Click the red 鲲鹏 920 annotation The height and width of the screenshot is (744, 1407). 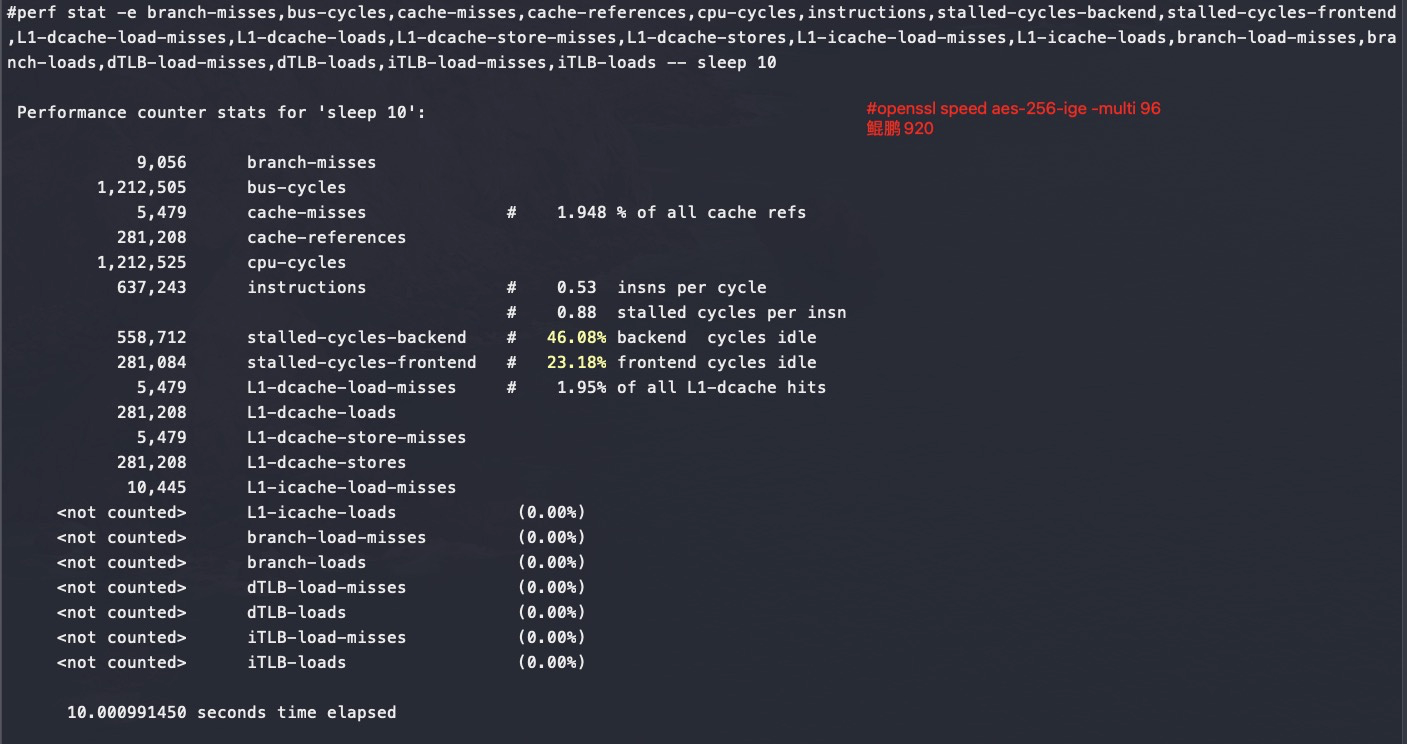[900, 128]
